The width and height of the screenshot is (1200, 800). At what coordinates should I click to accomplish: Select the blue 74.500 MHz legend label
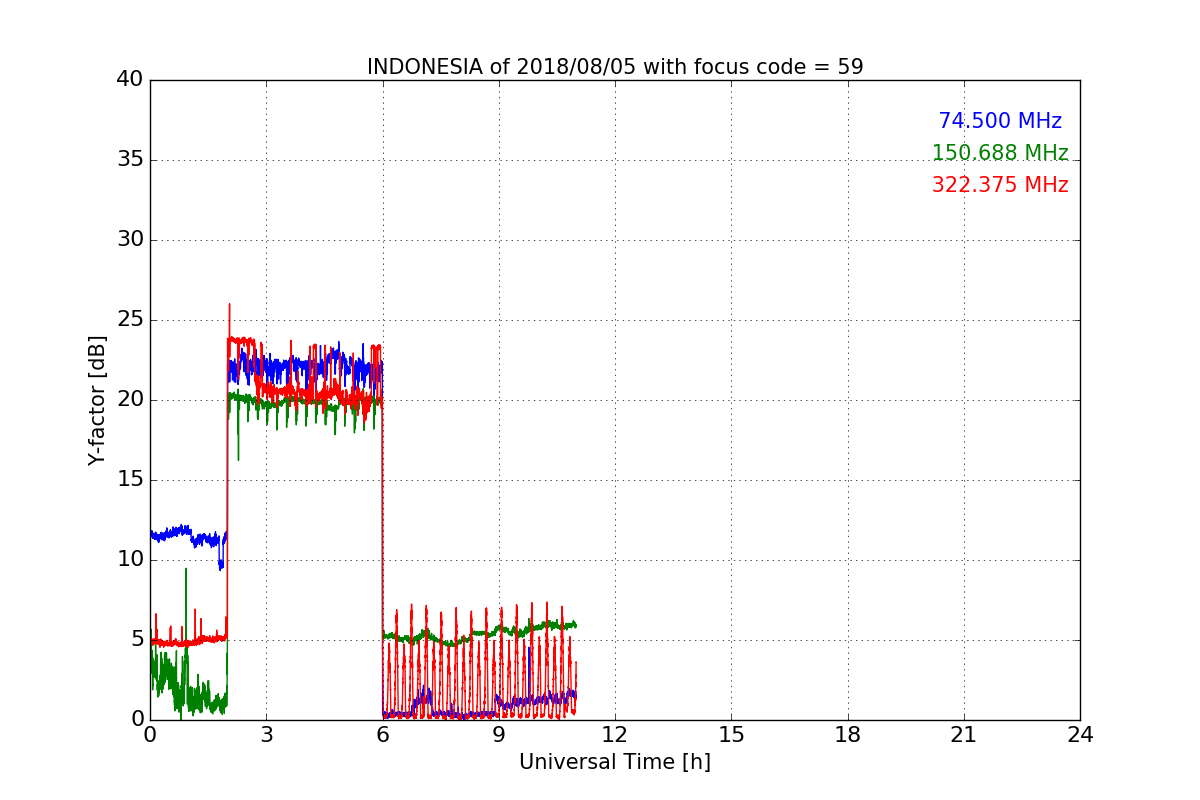coord(1000,121)
